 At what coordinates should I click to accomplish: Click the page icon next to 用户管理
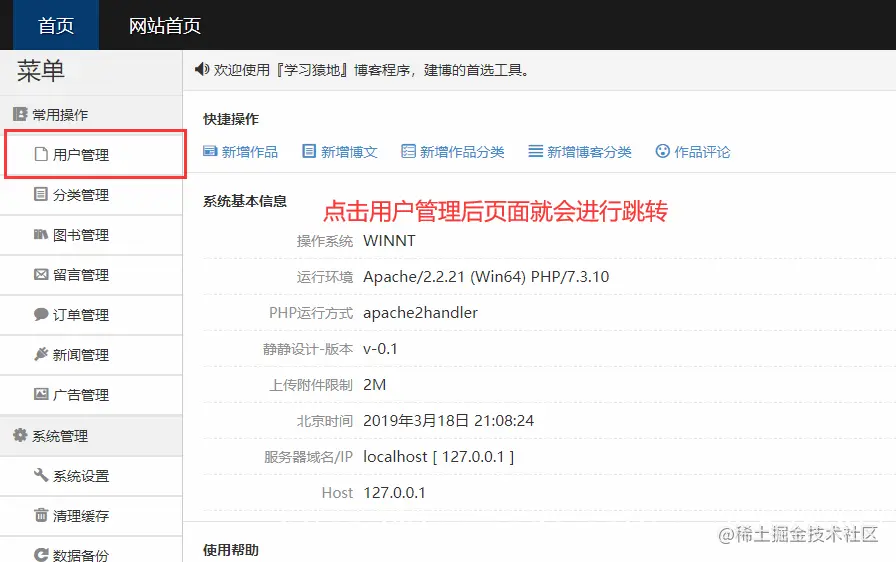coord(41,154)
